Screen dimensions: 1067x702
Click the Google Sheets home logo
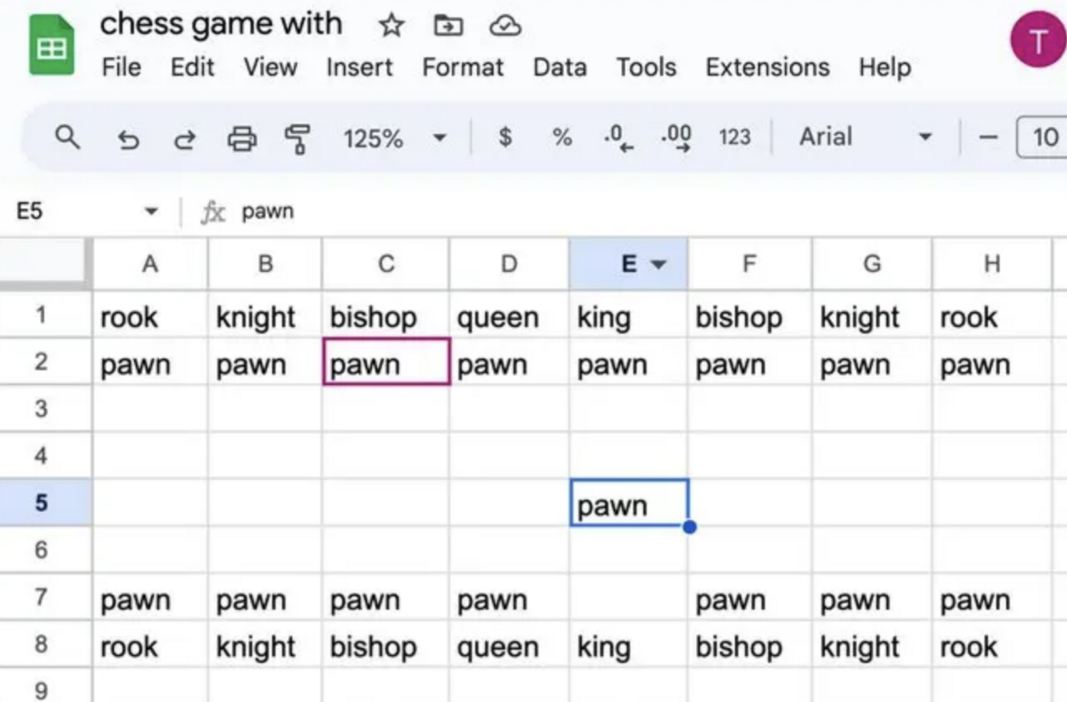tap(51, 45)
